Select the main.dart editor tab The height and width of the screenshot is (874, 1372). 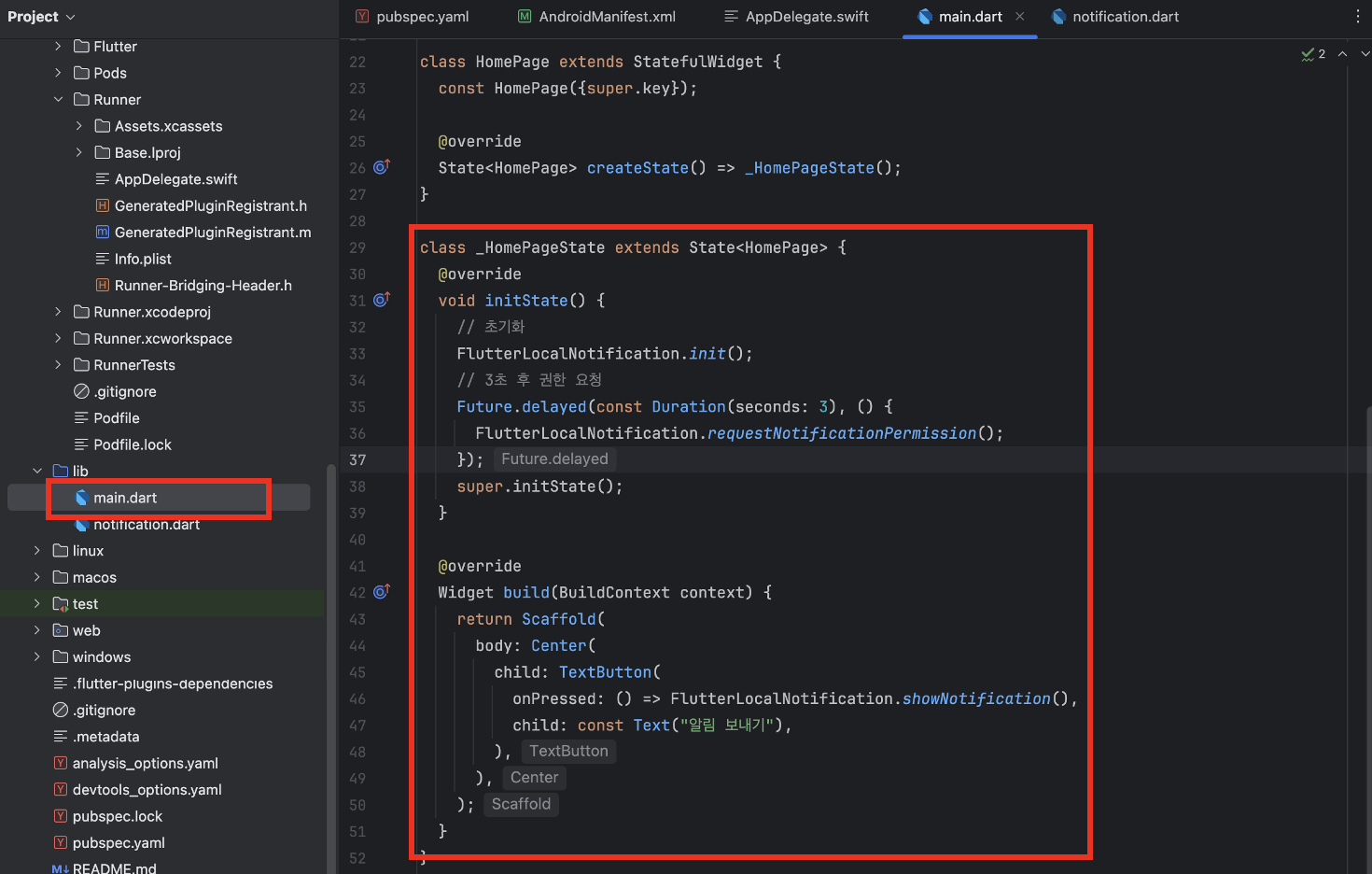tap(970, 17)
